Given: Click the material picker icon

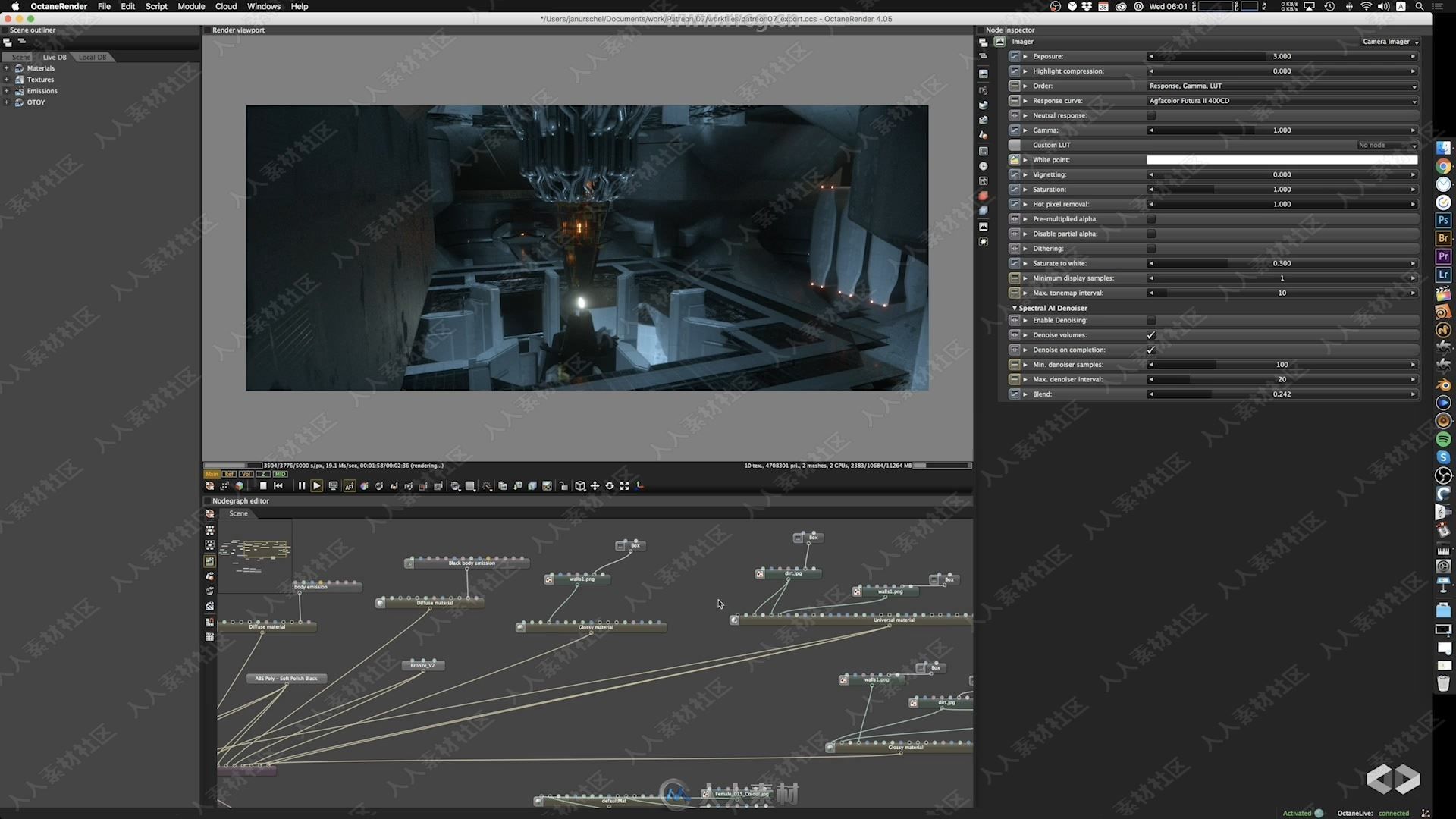Looking at the screenshot, I should coord(379,486).
